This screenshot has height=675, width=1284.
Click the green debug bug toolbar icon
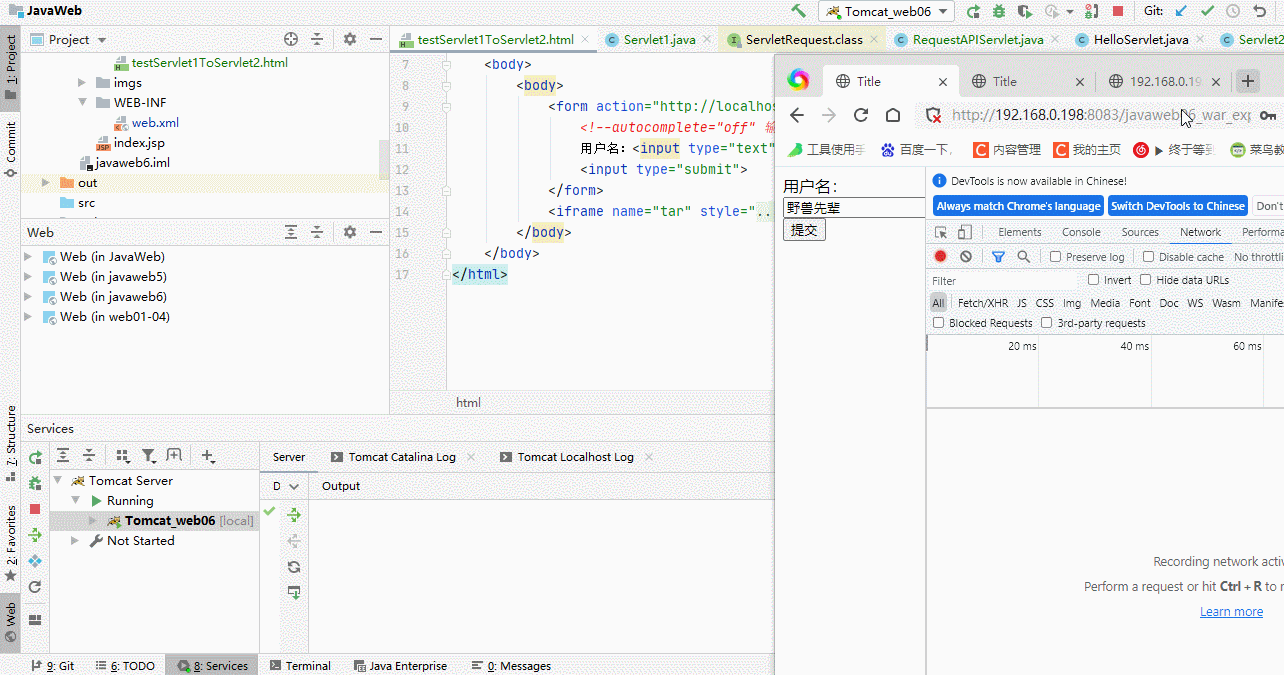click(999, 11)
